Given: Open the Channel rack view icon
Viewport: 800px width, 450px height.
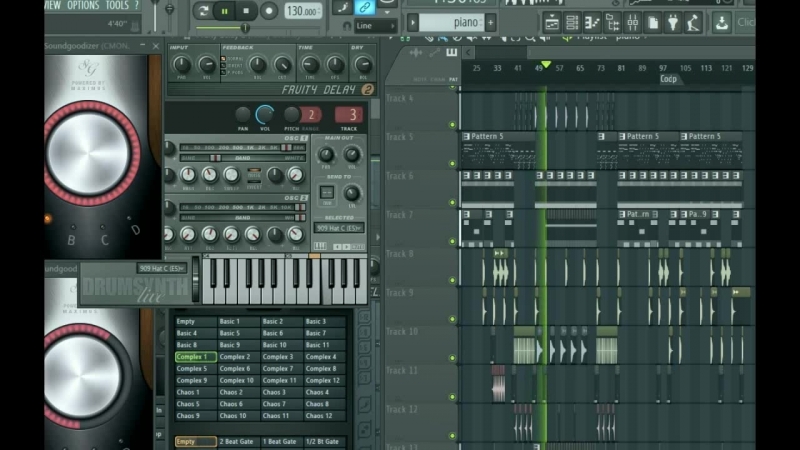Looking at the screenshot, I should [x=572, y=22].
